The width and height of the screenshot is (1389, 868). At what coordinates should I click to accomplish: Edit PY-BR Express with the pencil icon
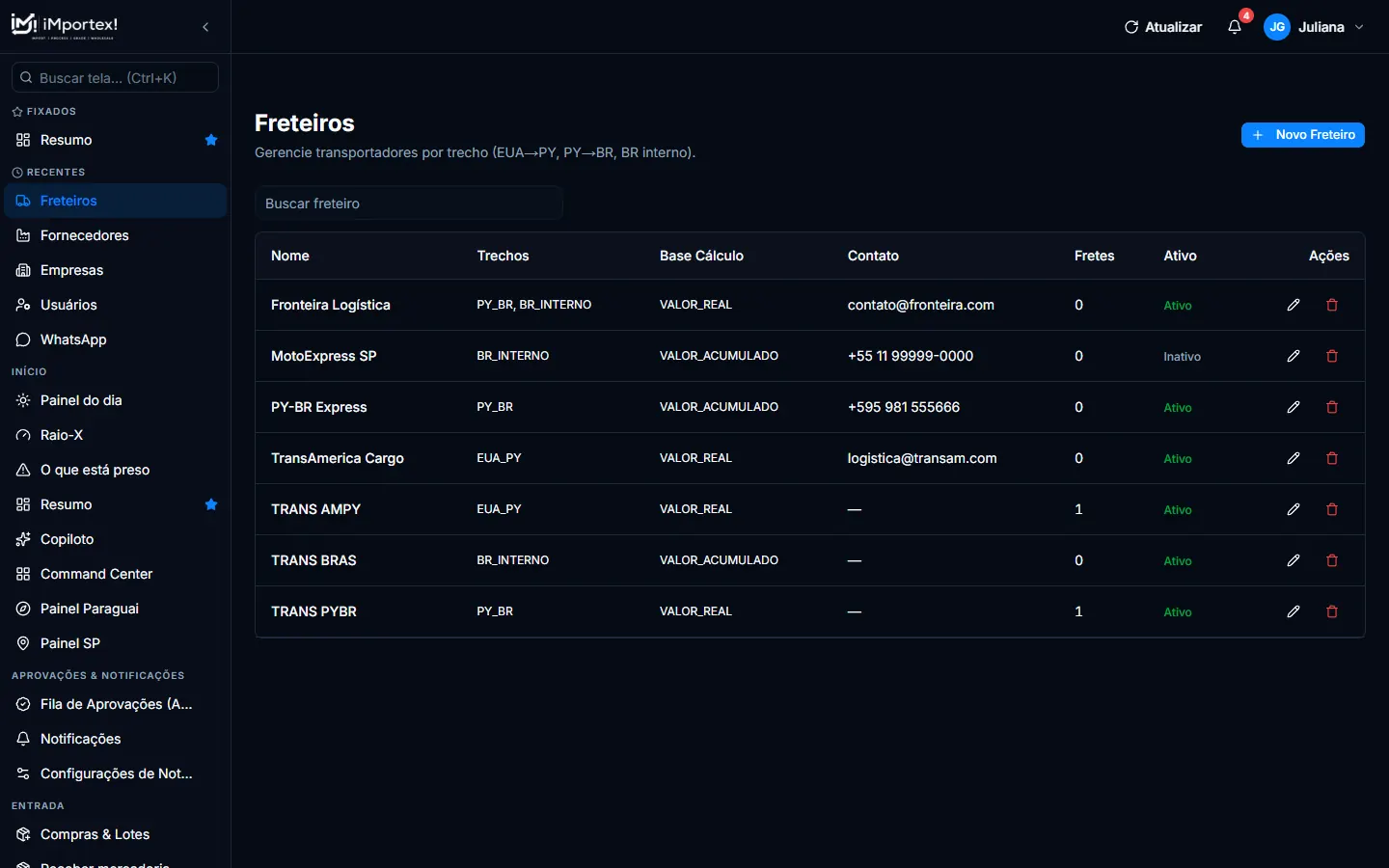[x=1294, y=407]
